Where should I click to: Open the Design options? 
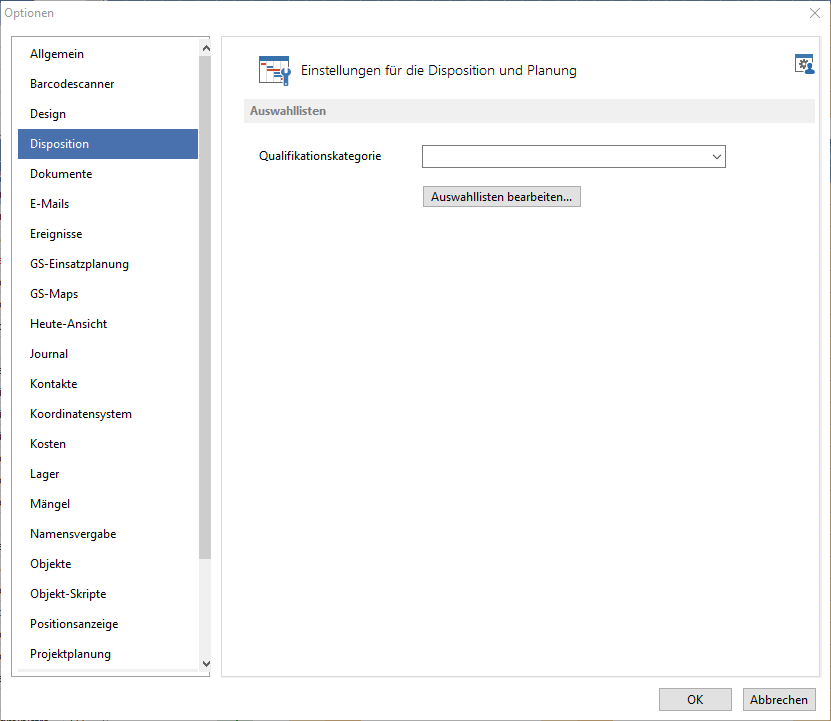pos(108,114)
